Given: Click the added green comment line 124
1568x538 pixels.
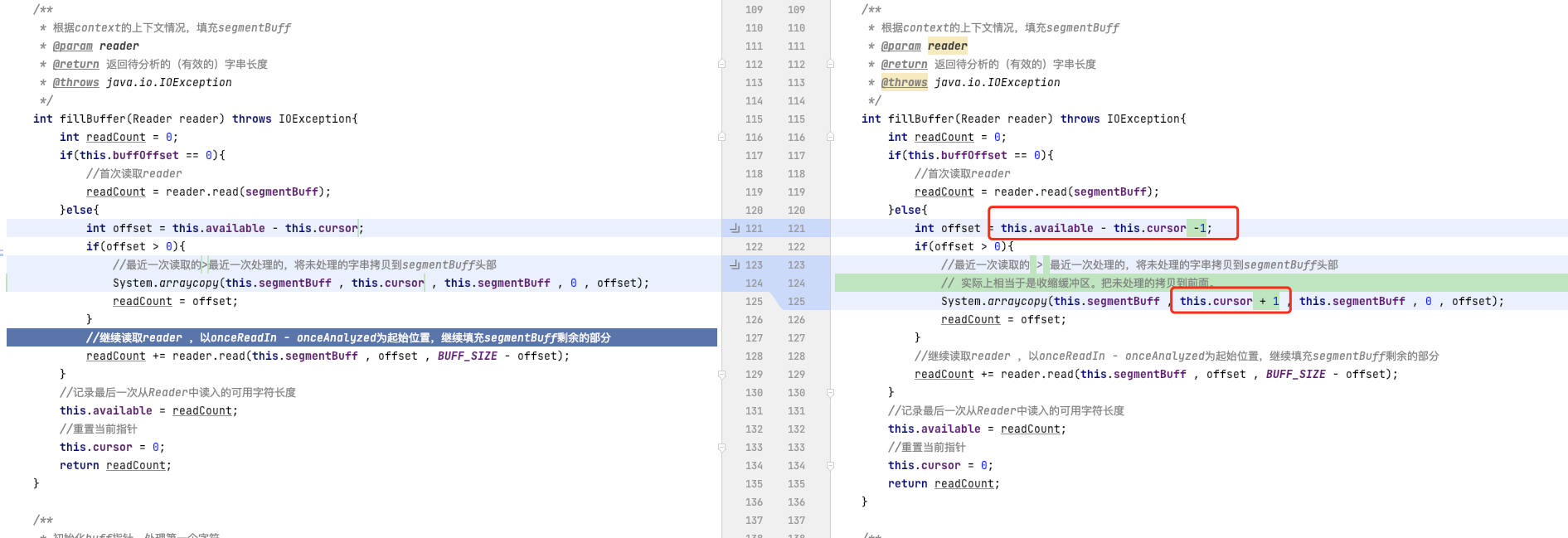Looking at the screenshot, I should tap(1201, 283).
